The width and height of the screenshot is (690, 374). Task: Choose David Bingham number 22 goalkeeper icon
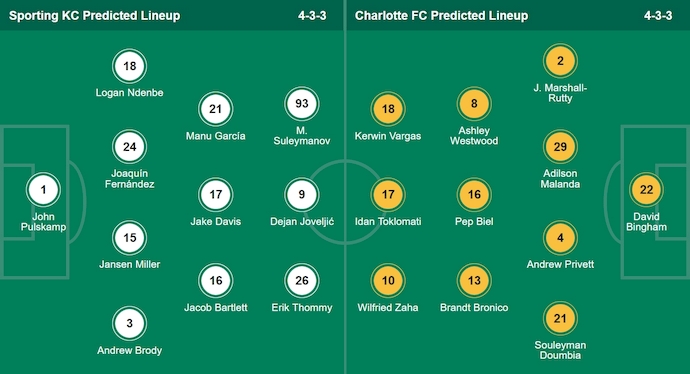coord(646,190)
